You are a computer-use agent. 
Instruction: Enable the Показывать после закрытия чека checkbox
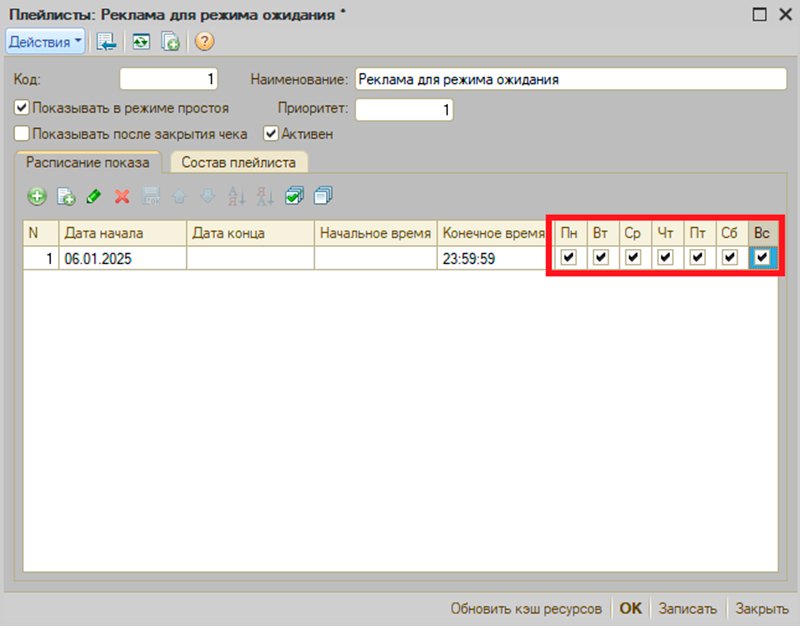[x=21, y=134]
